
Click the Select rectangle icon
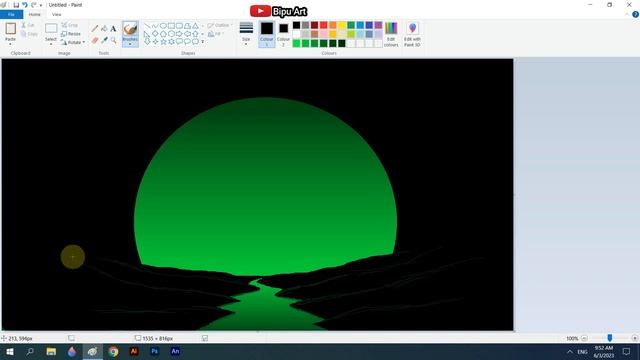(x=51, y=28)
